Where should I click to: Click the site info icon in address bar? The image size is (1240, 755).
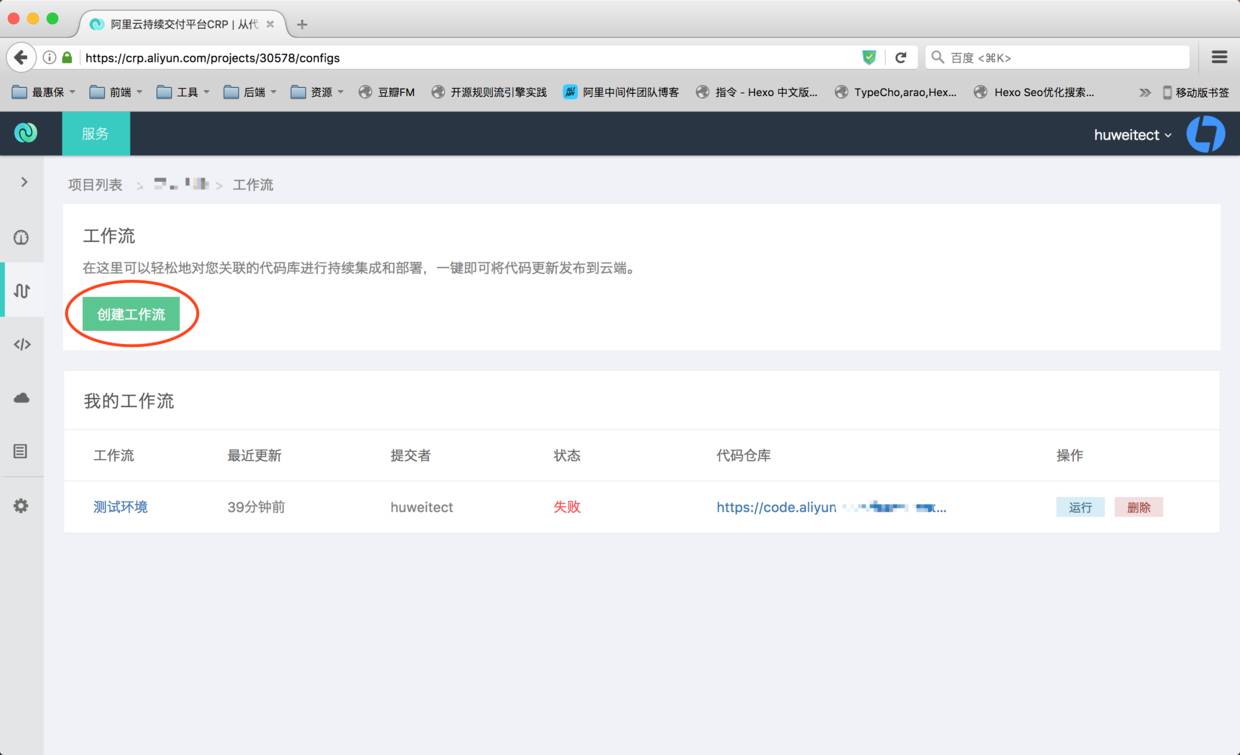(x=49, y=57)
